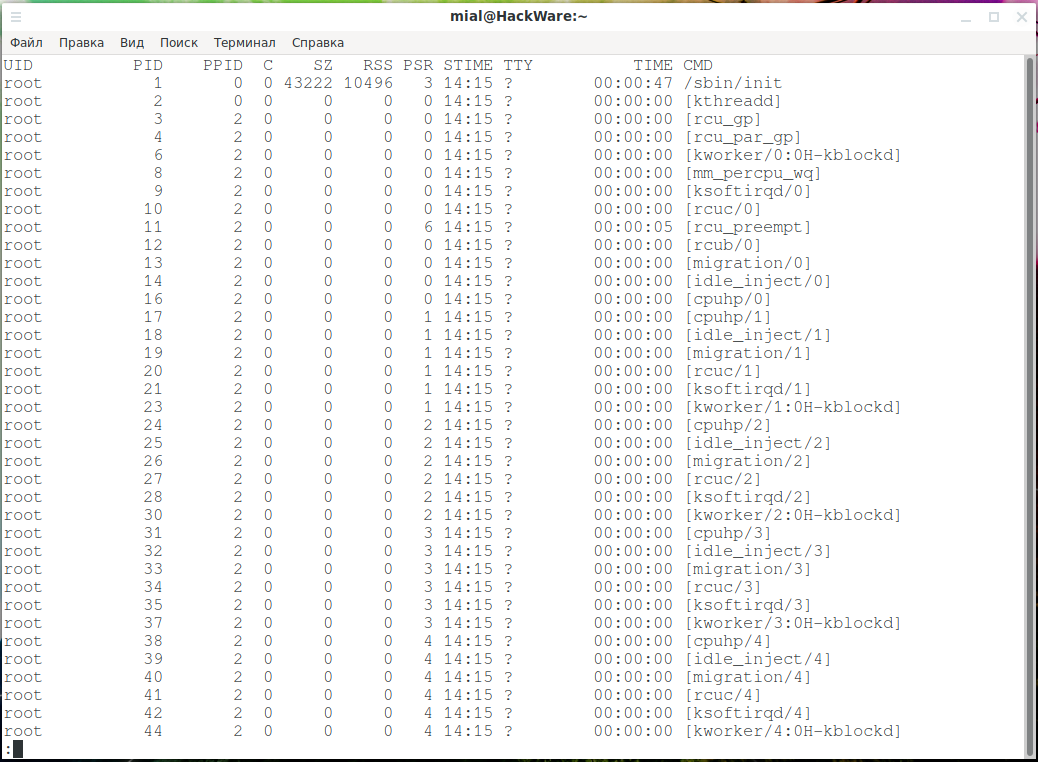
Task: Click the pager prompt cursor at bottom
Action: pos(17,749)
